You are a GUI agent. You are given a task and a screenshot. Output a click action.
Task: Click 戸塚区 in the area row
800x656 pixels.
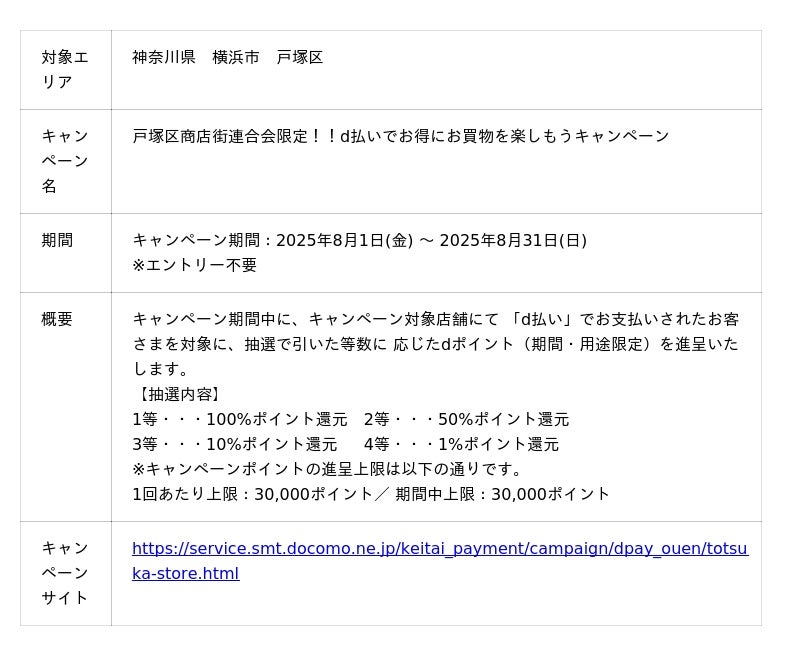300,58
